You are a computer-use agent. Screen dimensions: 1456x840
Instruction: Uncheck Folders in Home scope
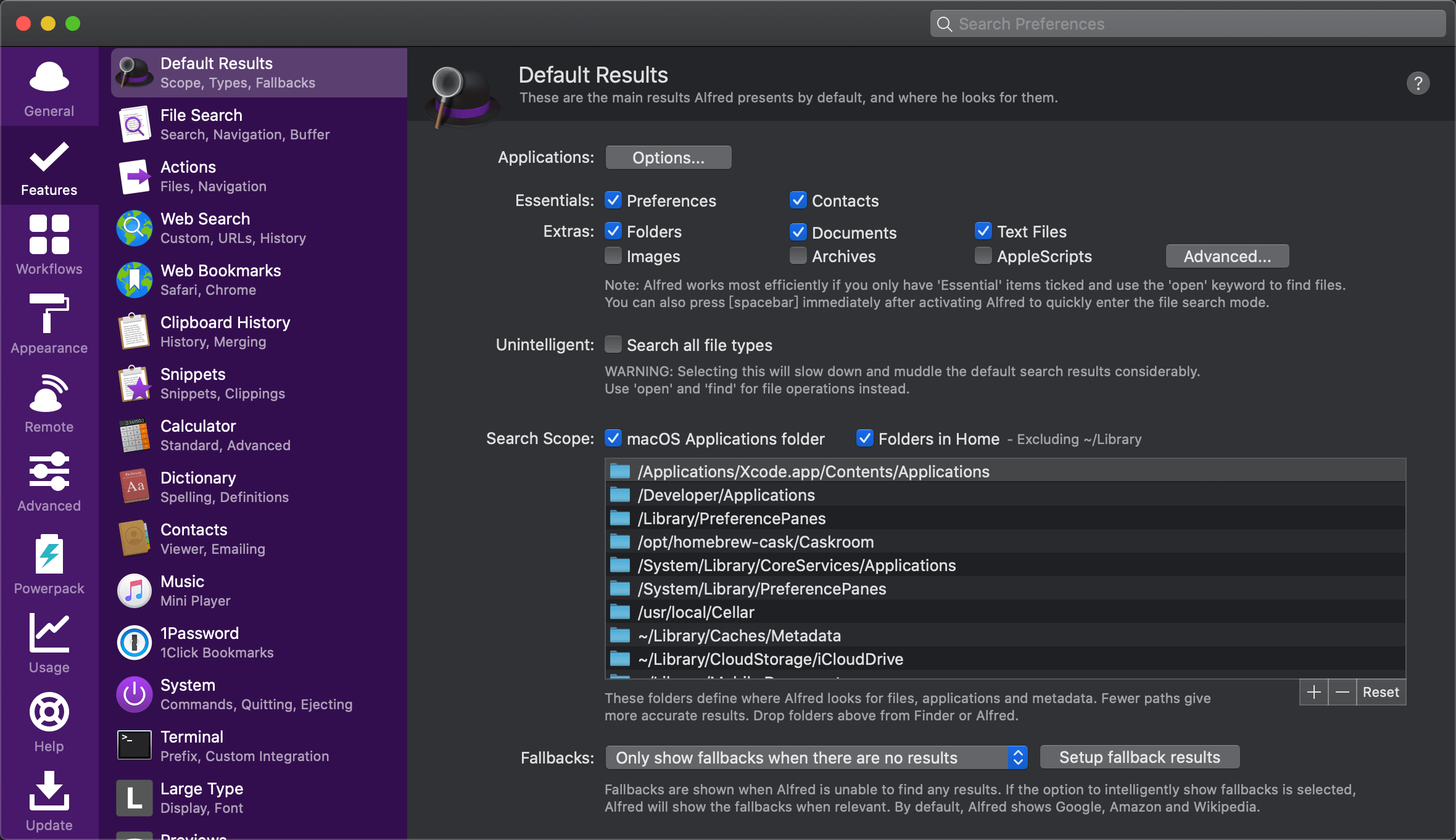(864, 439)
